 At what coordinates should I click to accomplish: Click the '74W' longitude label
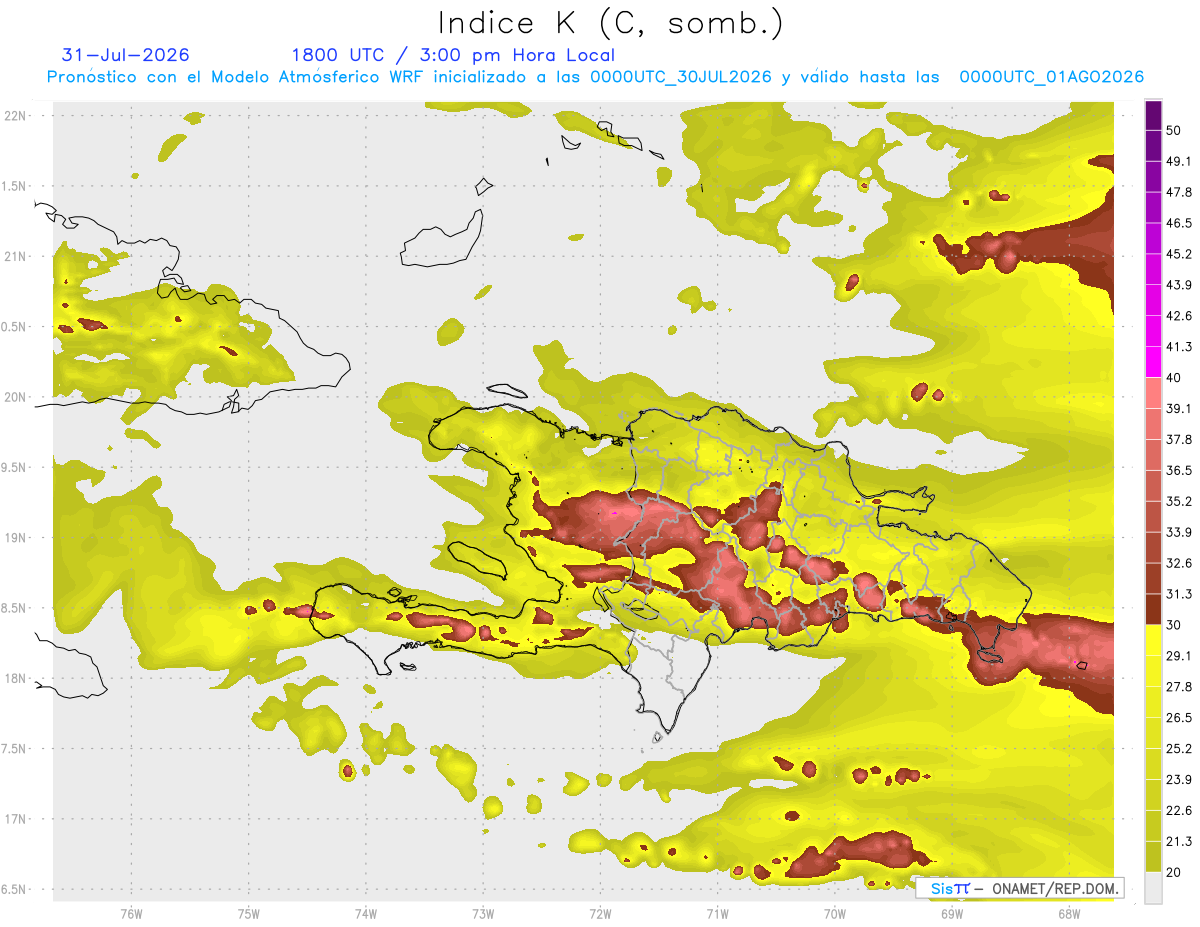(x=366, y=913)
